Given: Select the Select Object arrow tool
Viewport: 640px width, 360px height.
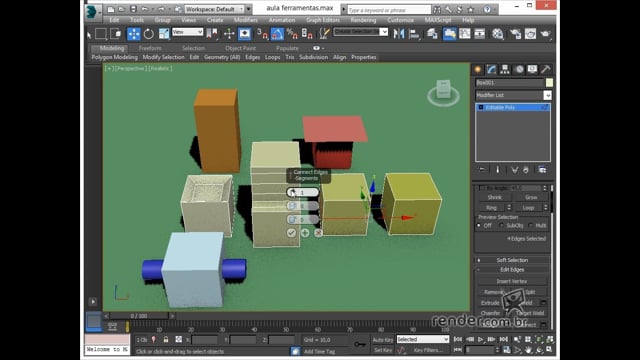Looking at the screenshot, I should click(89, 34).
